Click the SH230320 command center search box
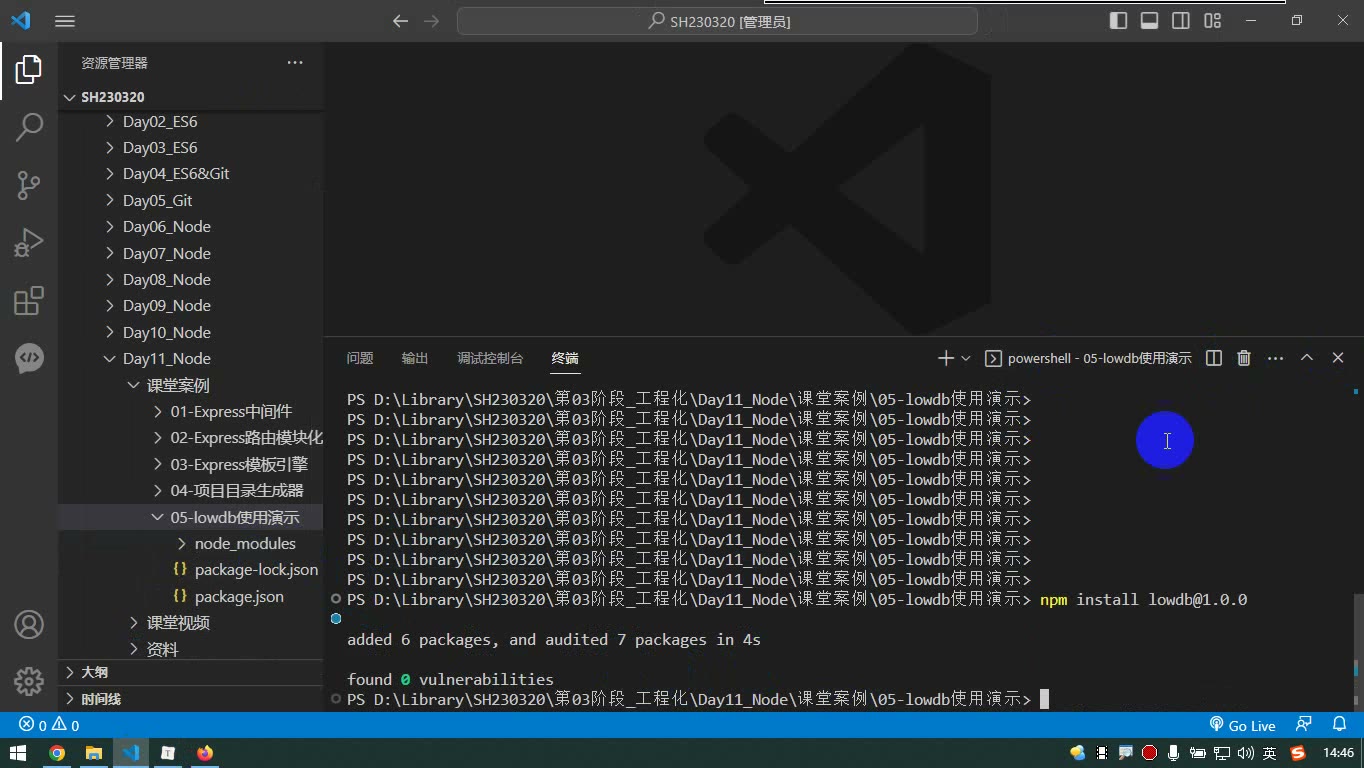The height and width of the screenshot is (768, 1364). point(717,21)
